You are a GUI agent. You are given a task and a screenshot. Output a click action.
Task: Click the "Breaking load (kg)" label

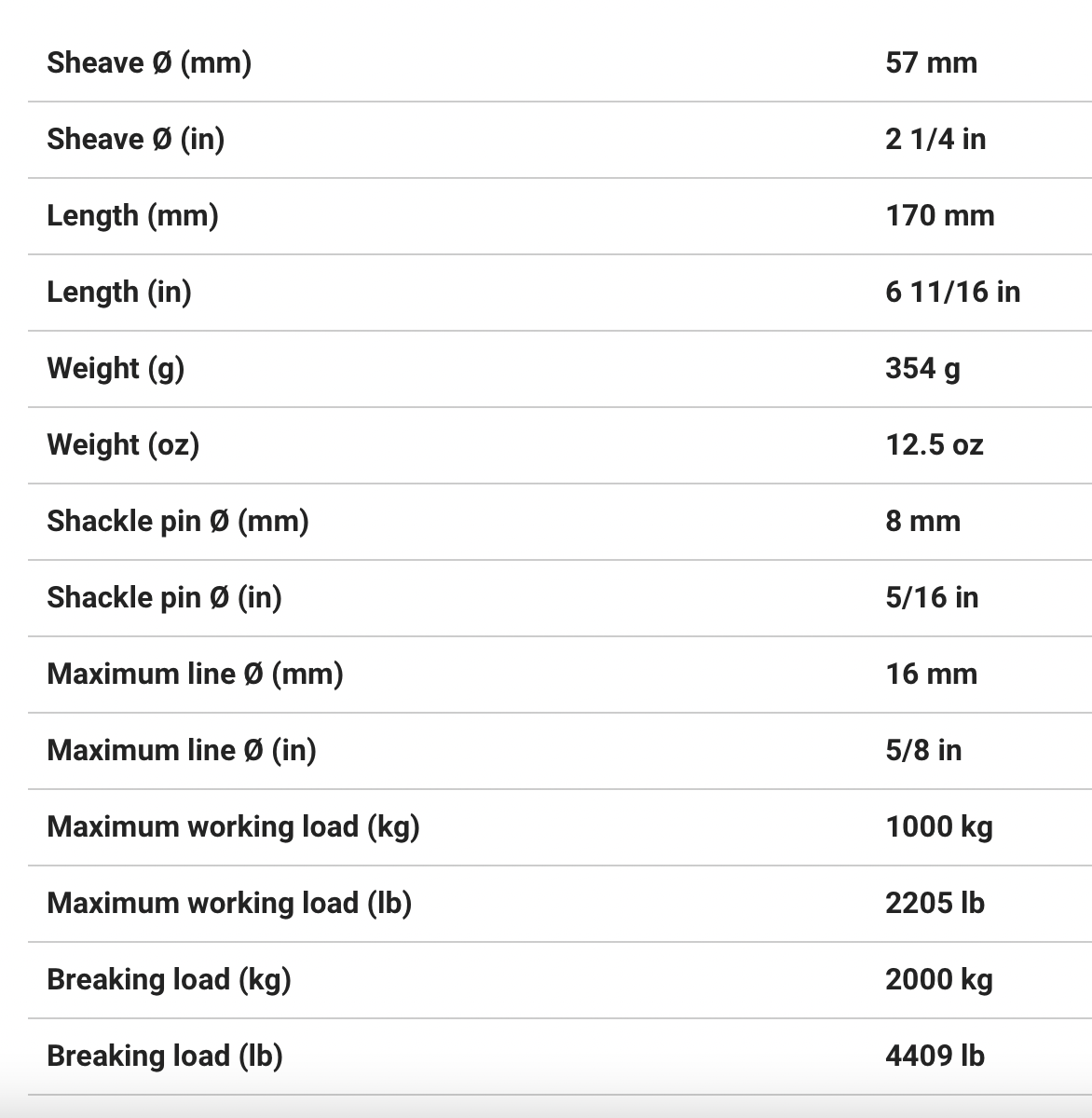click(169, 980)
